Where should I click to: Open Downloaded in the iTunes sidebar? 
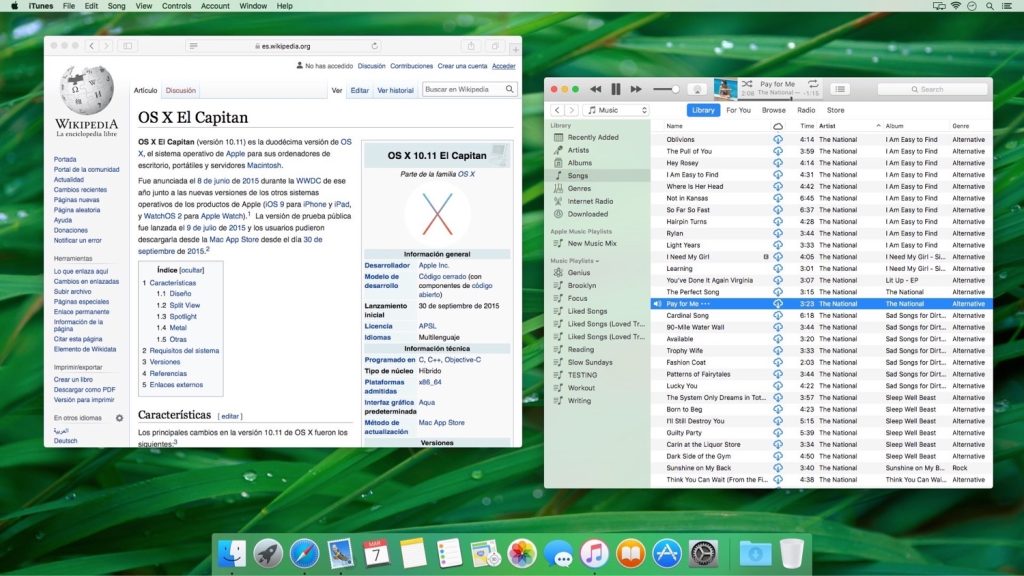pos(587,214)
